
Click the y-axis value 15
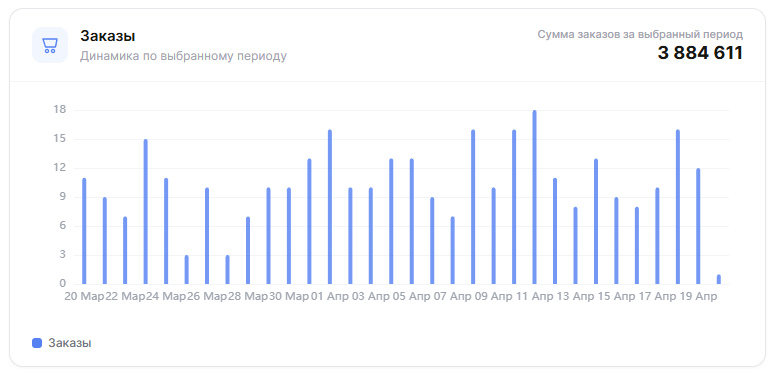[60, 139]
